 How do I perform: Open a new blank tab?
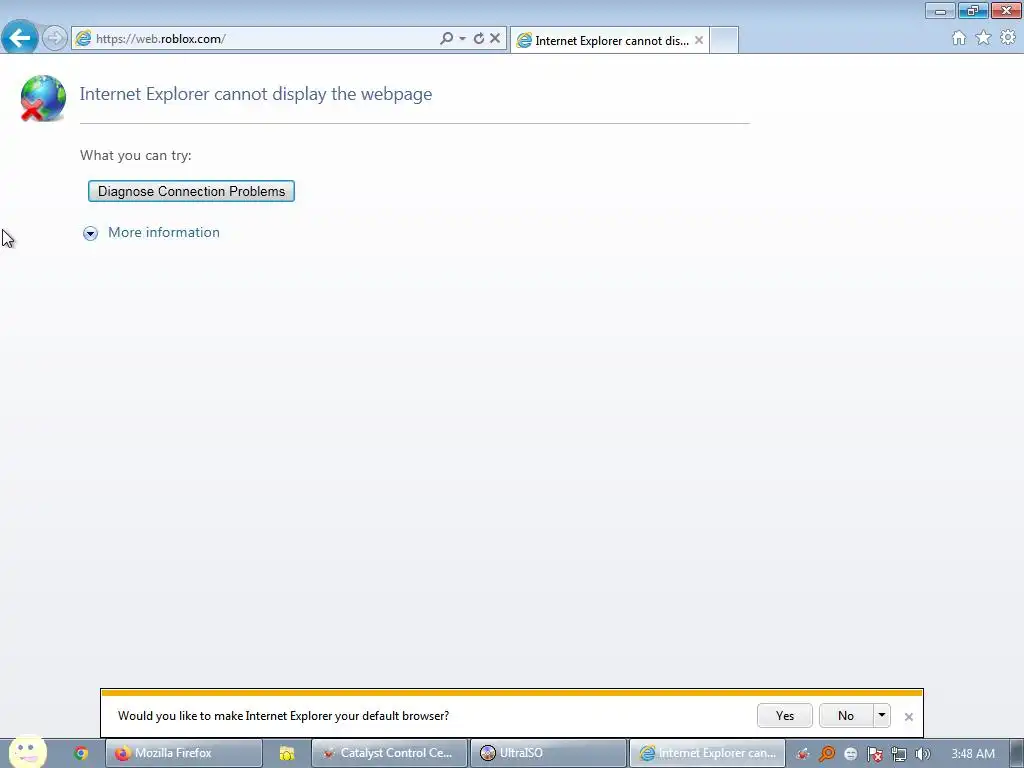click(x=724, y=40)
